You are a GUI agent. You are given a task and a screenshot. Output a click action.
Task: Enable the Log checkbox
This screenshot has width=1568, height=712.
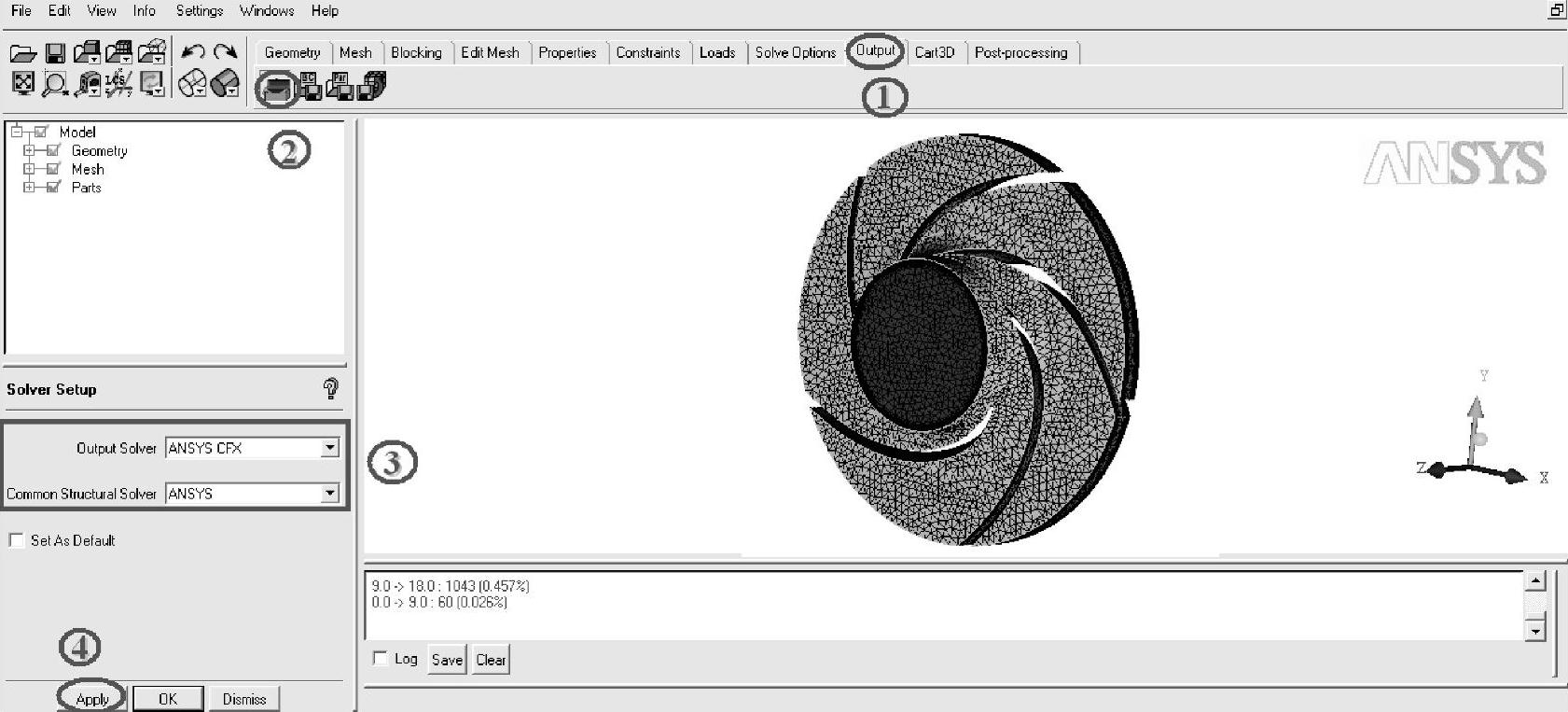coord(380,658)
